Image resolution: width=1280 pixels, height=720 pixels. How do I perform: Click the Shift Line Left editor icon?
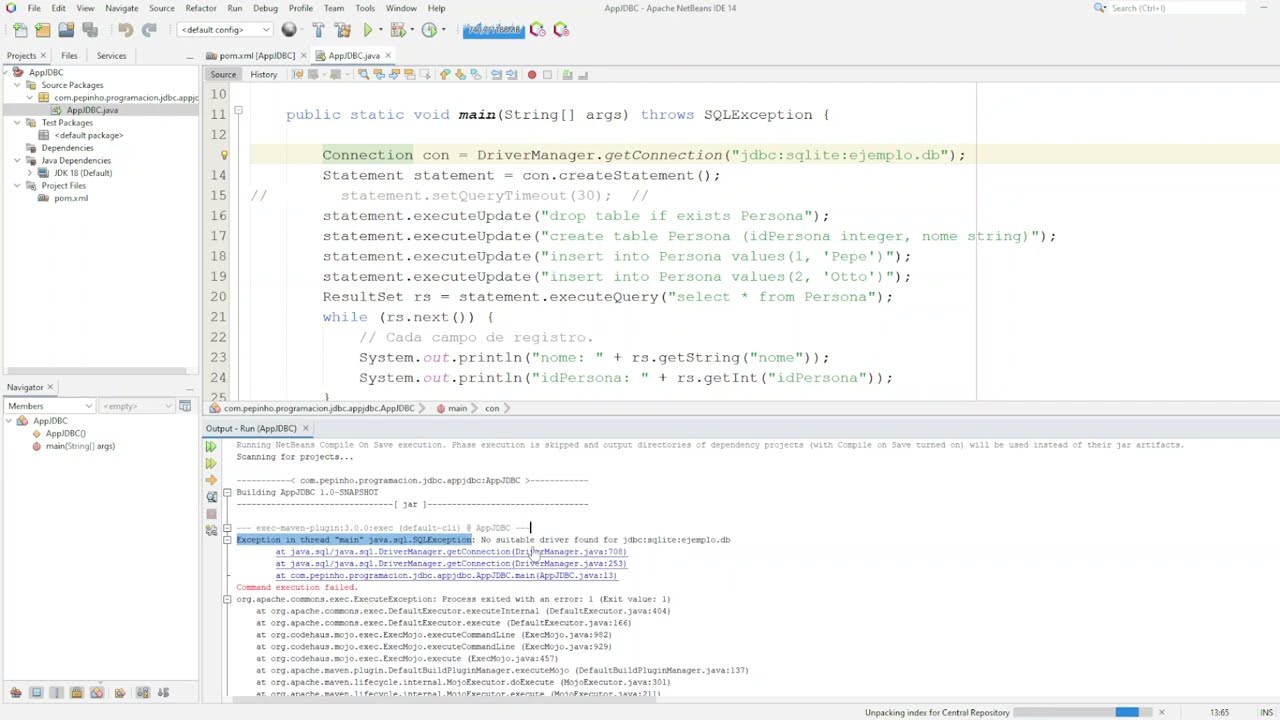[x=495, y=75]
